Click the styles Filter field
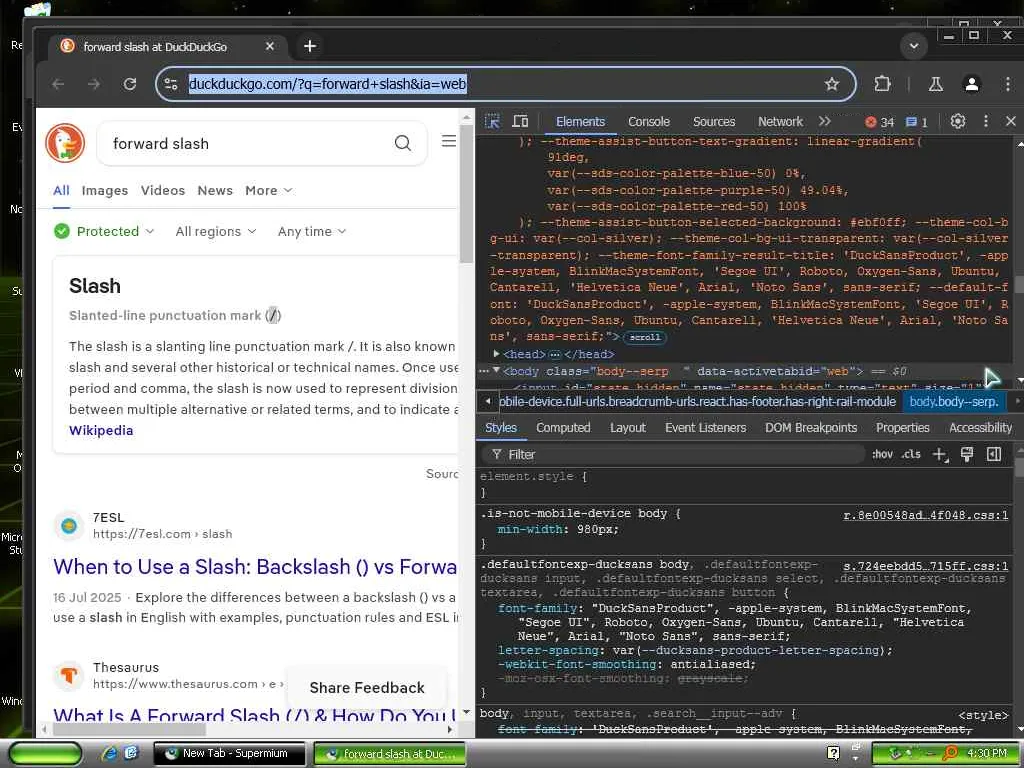The height and width of the screenshot is (768, 1024). pos(673,455)
